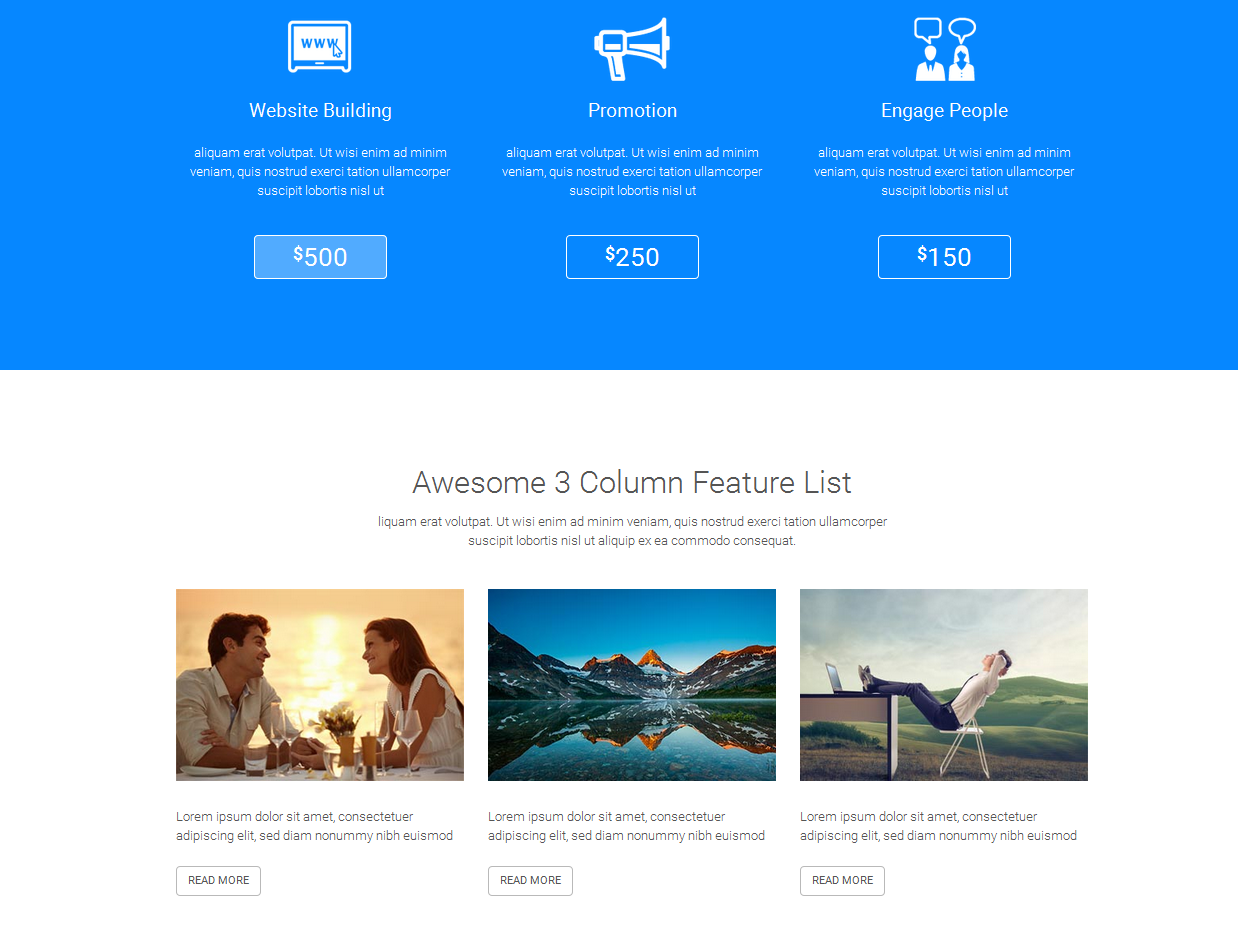The height and width of the screenshot is (926, 1238).
Task: Select the $500 price button
Action: [x=320, y=257]
